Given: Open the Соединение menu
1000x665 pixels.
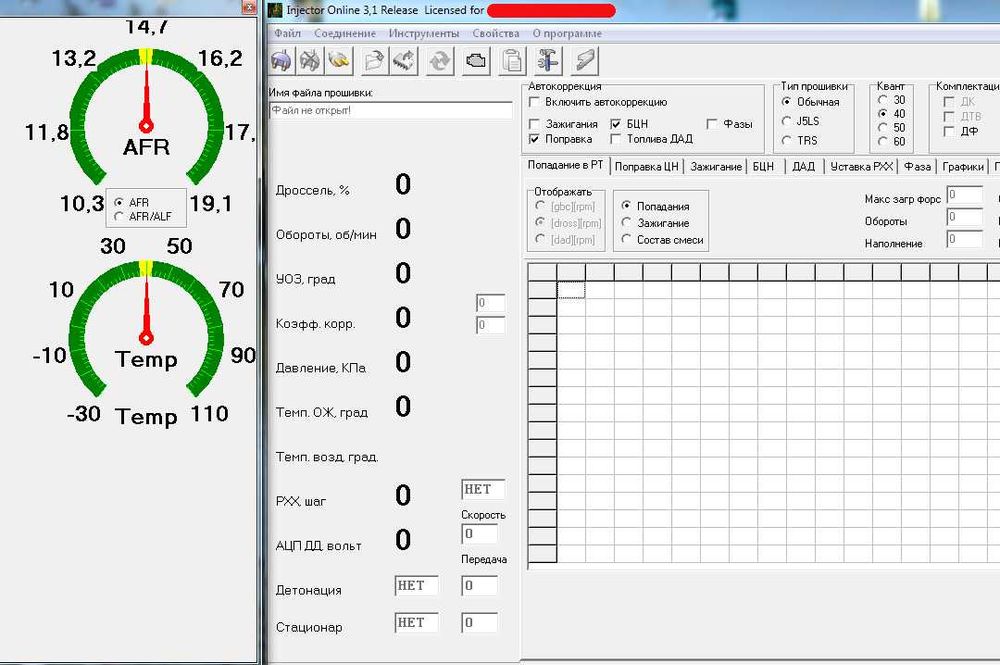Looking at the screenshot, I should pos(344,33).
